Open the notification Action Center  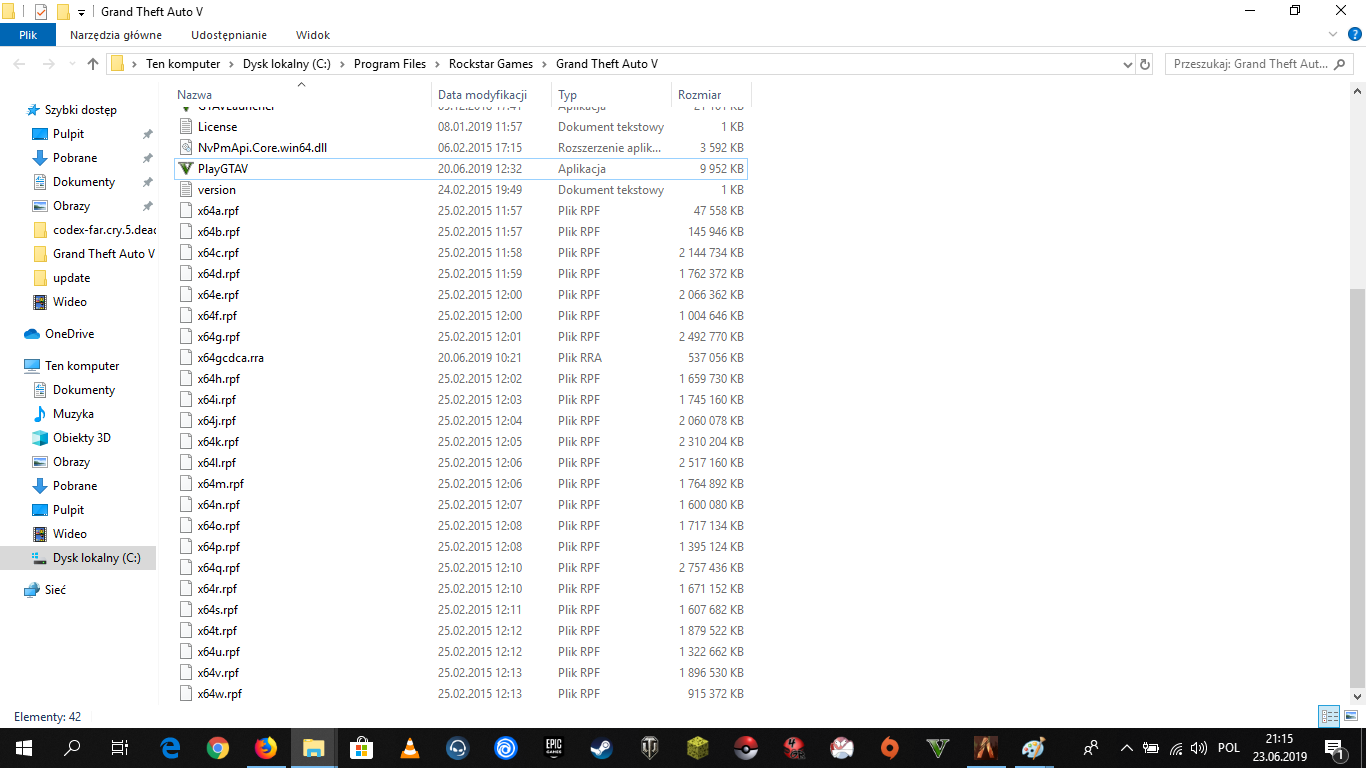(x=1333, y=747)
